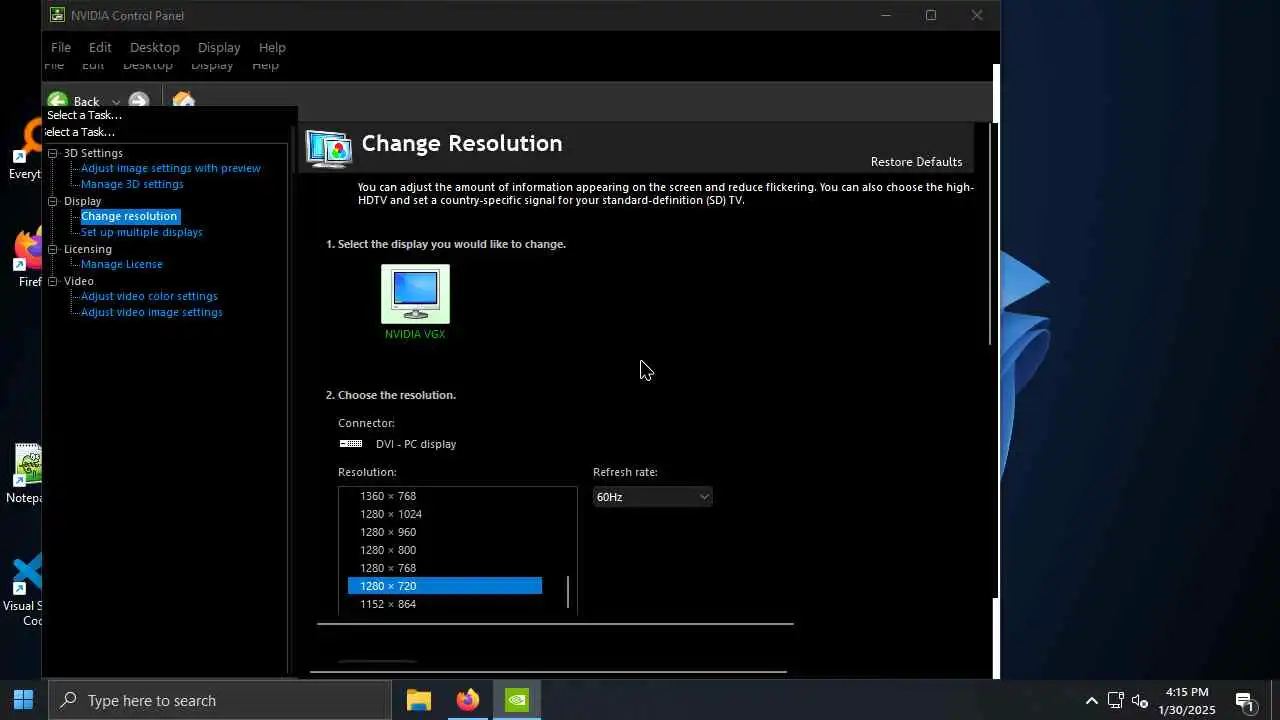This screenshot has width=1280, height=720.
Task: Select resolution 1280 × 720
Action: [x=445, y=586]
